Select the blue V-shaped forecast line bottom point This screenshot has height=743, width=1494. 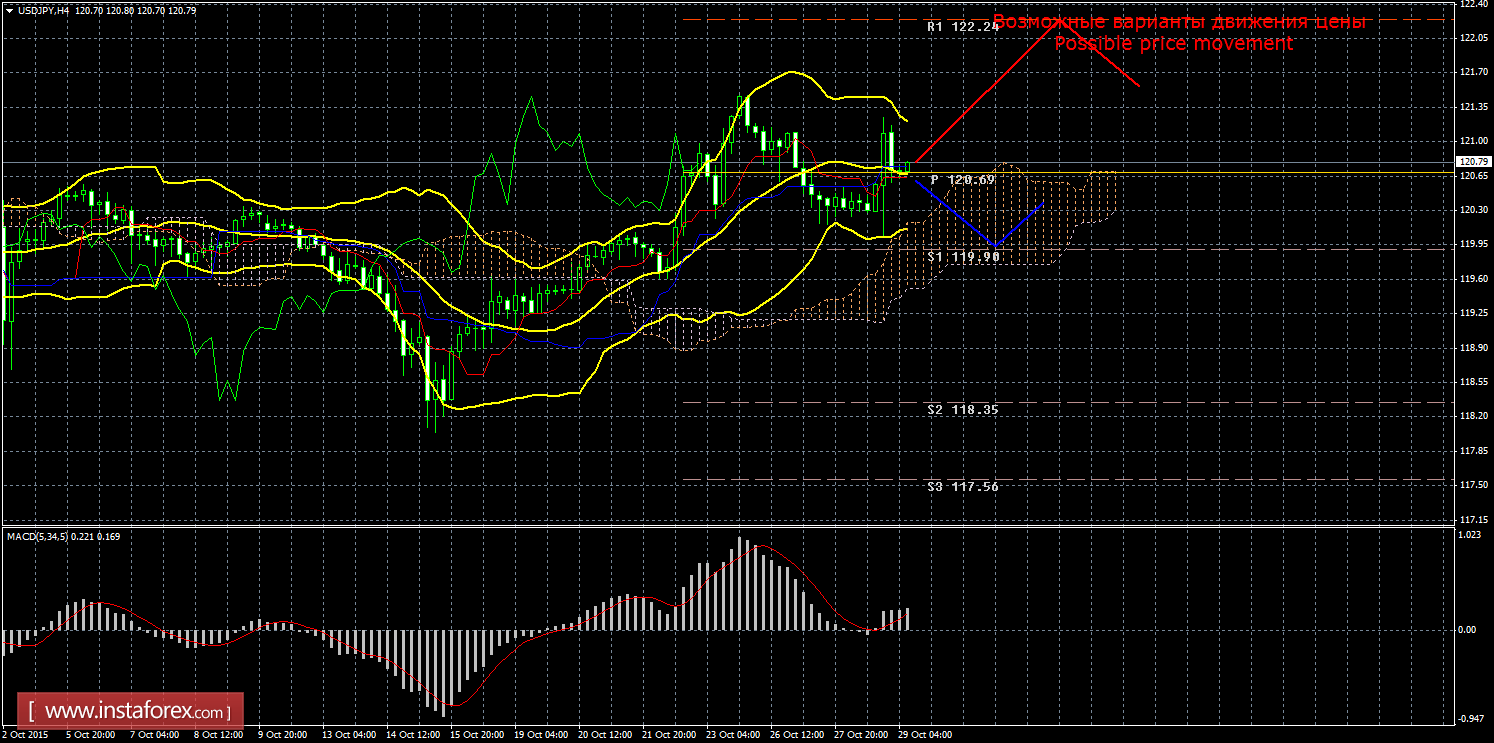coord(994,246)
